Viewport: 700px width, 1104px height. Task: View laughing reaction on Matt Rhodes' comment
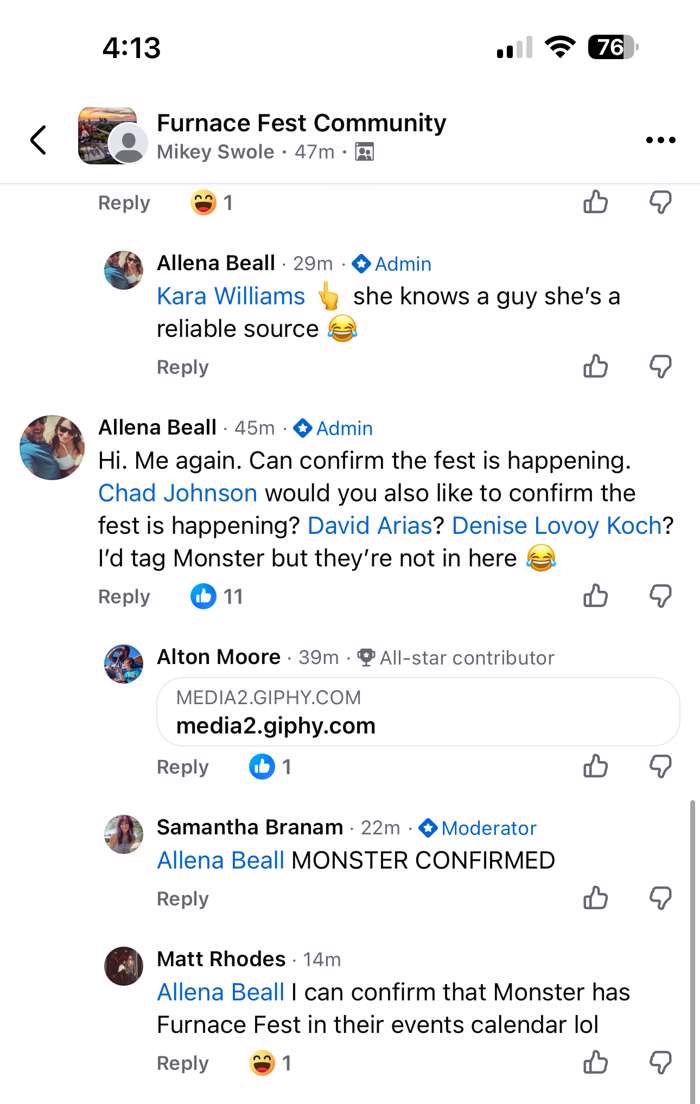270,1063
